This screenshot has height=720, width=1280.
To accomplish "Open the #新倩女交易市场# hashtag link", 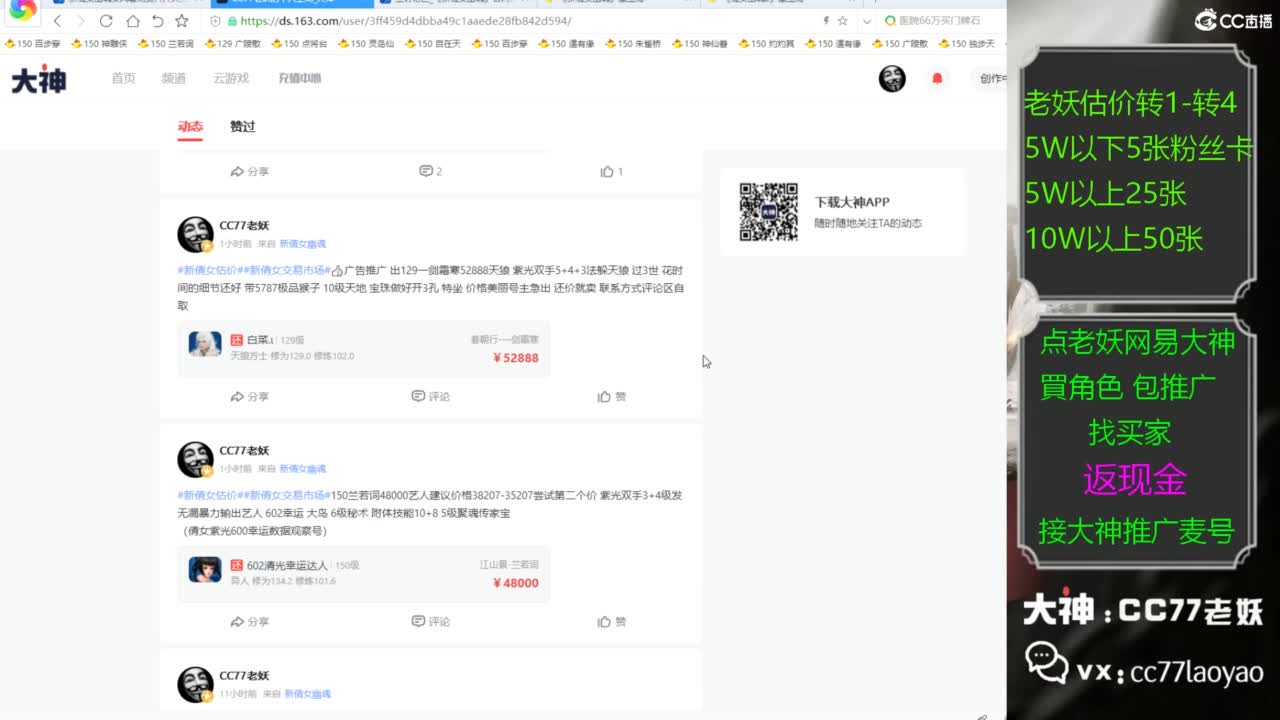I will click(288, 268).
